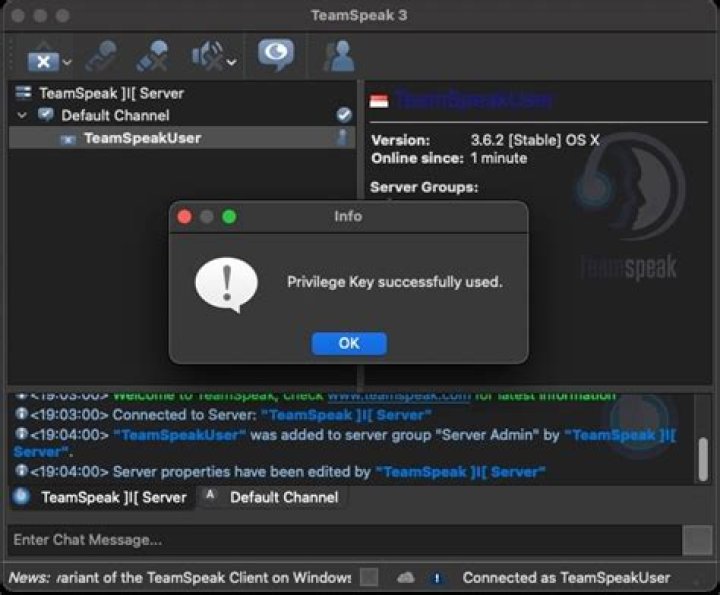
Task: Click the country flag icon in info panel
Action: click(379, 101)
